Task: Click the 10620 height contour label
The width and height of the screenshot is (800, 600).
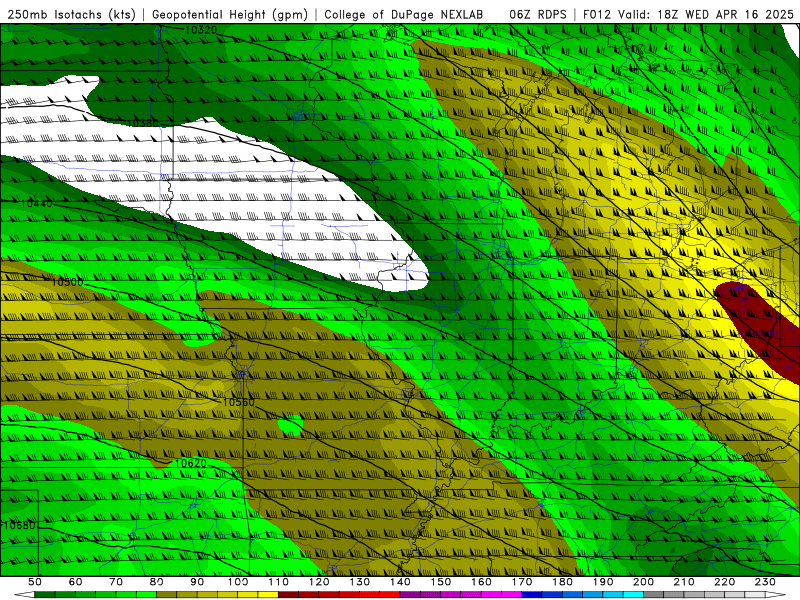Action: [190, 463]
